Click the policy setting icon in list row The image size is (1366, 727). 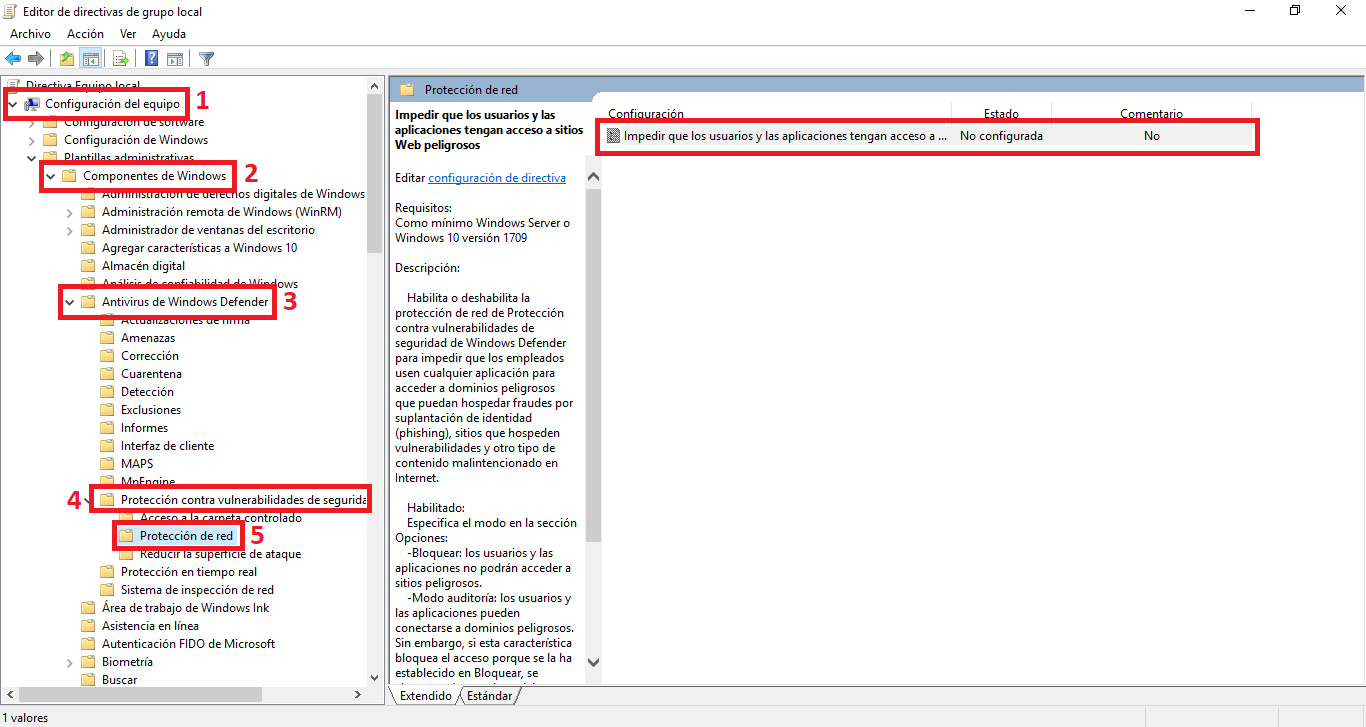[x=614, y=136]
